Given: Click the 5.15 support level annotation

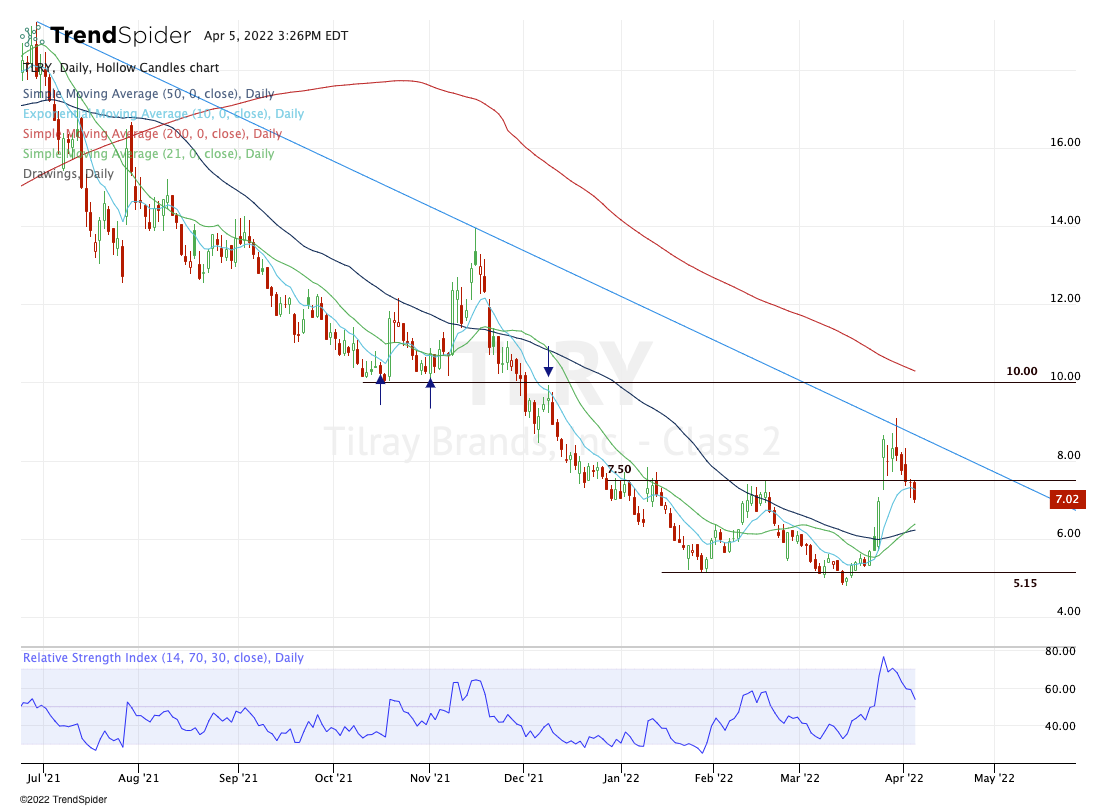Looking at the screenshot, I should pos(1025,583).
